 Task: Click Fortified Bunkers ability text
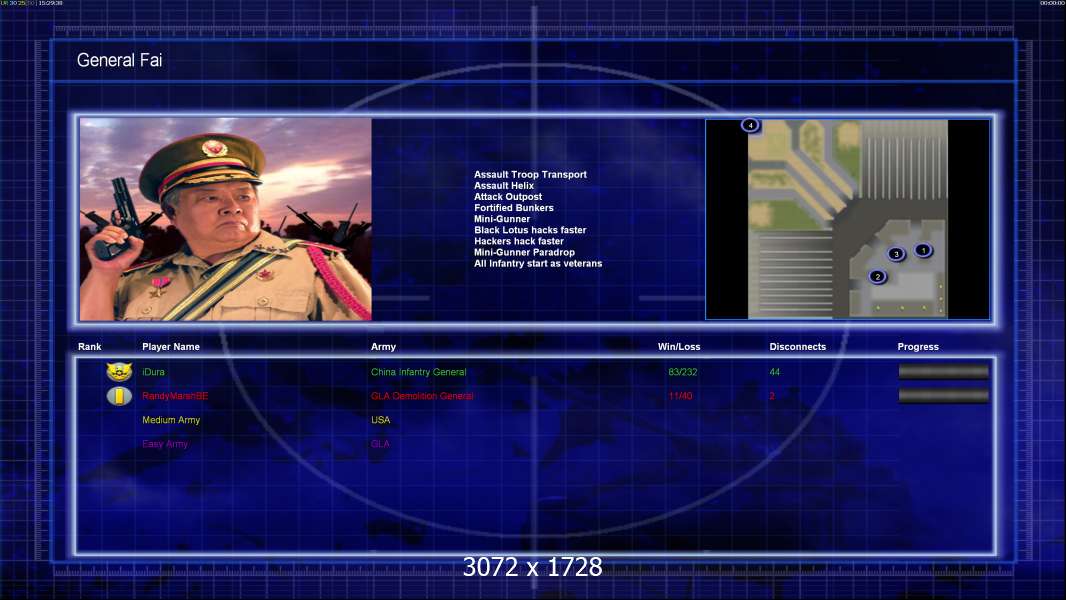(x=513, y=208)
